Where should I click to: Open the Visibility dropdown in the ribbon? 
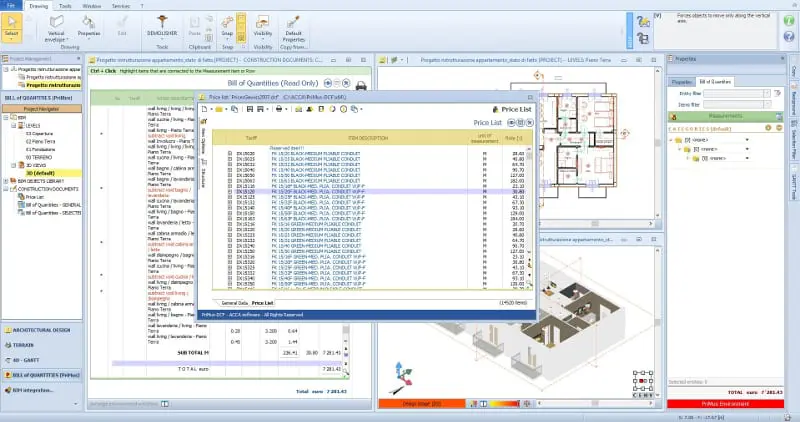pos(263,32)
